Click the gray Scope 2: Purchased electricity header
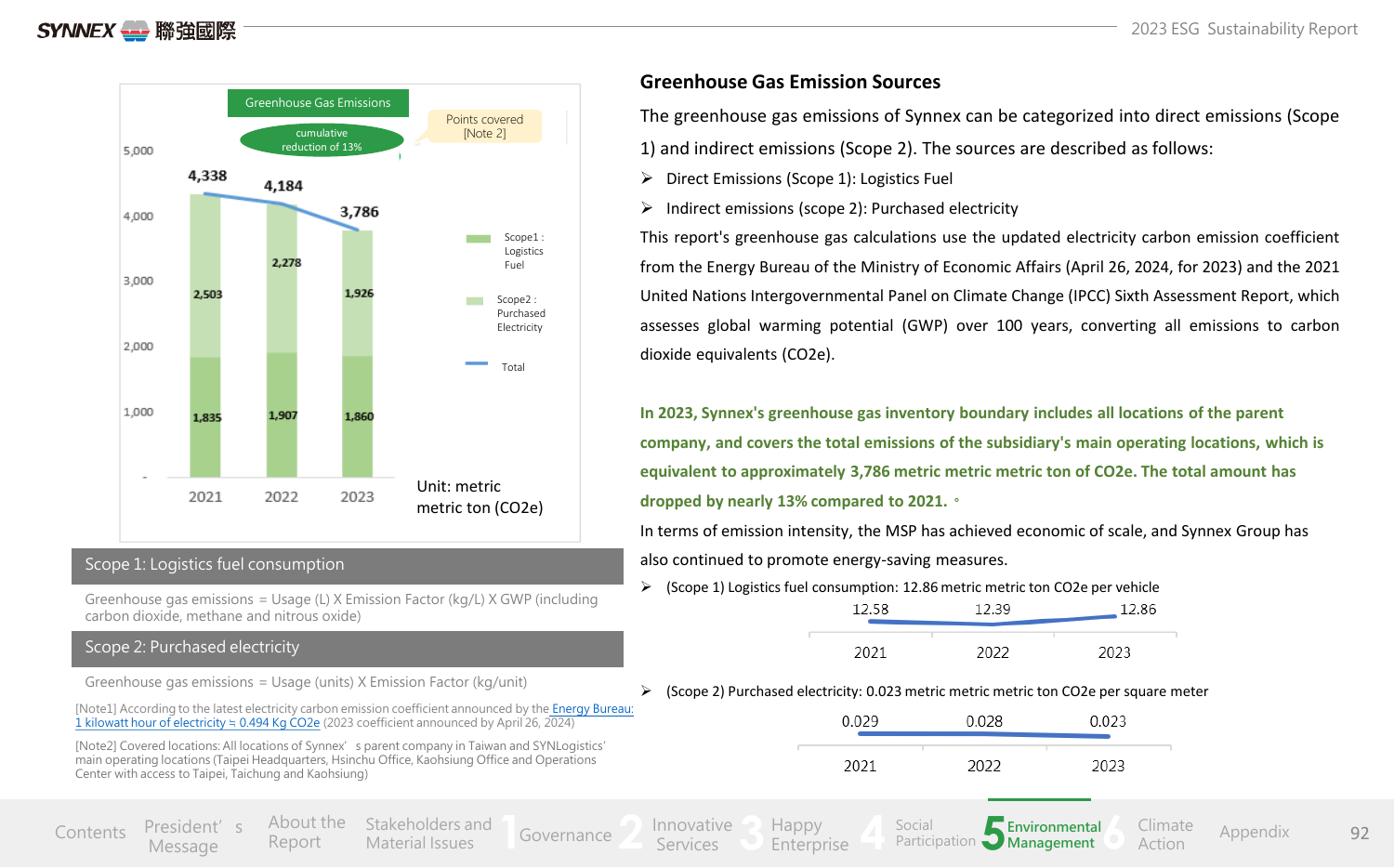Image resolution: width=1394 pixels, height=868 pixels. [348, 649]
